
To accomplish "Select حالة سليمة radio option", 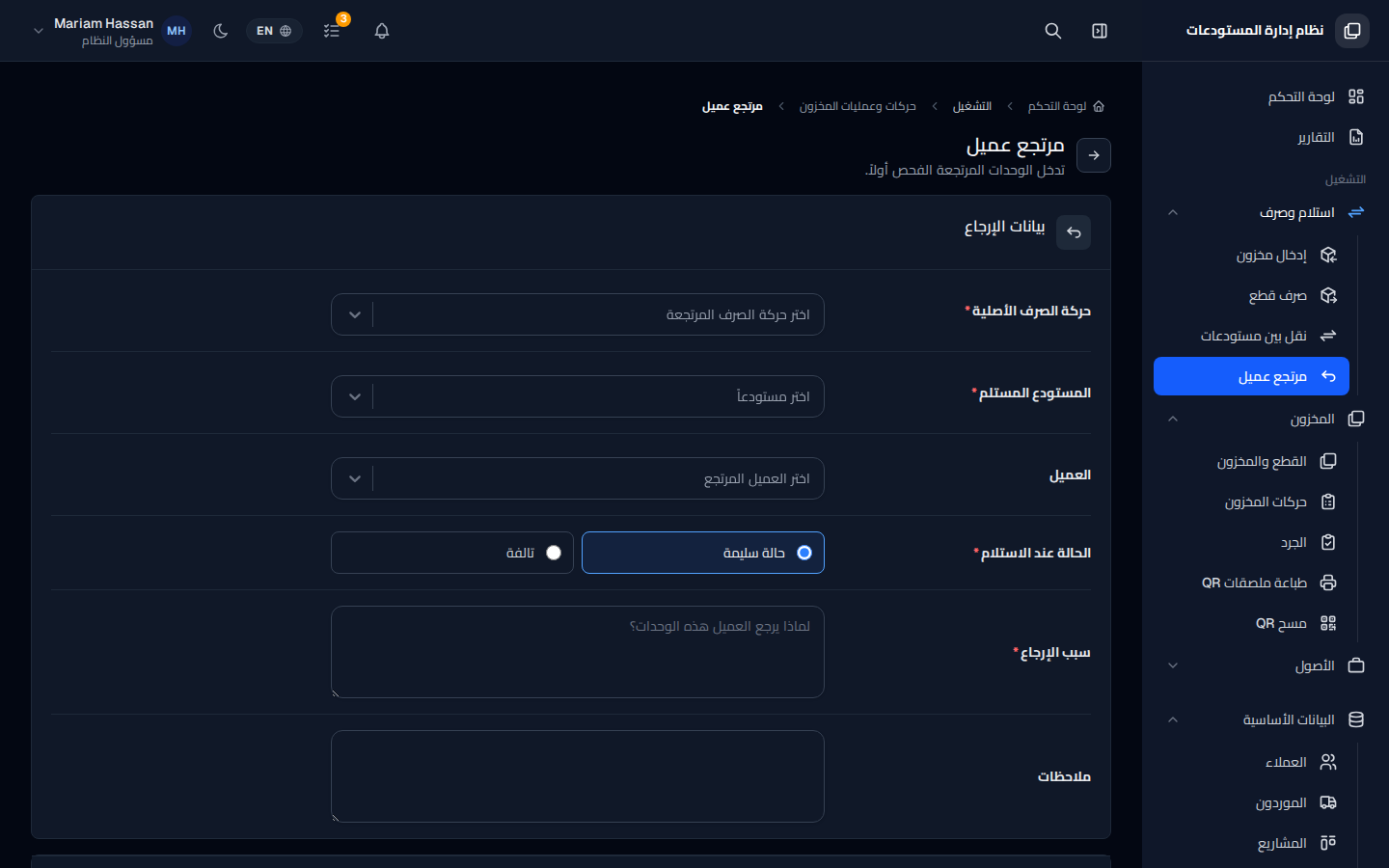I will click(x=703, y=553).
